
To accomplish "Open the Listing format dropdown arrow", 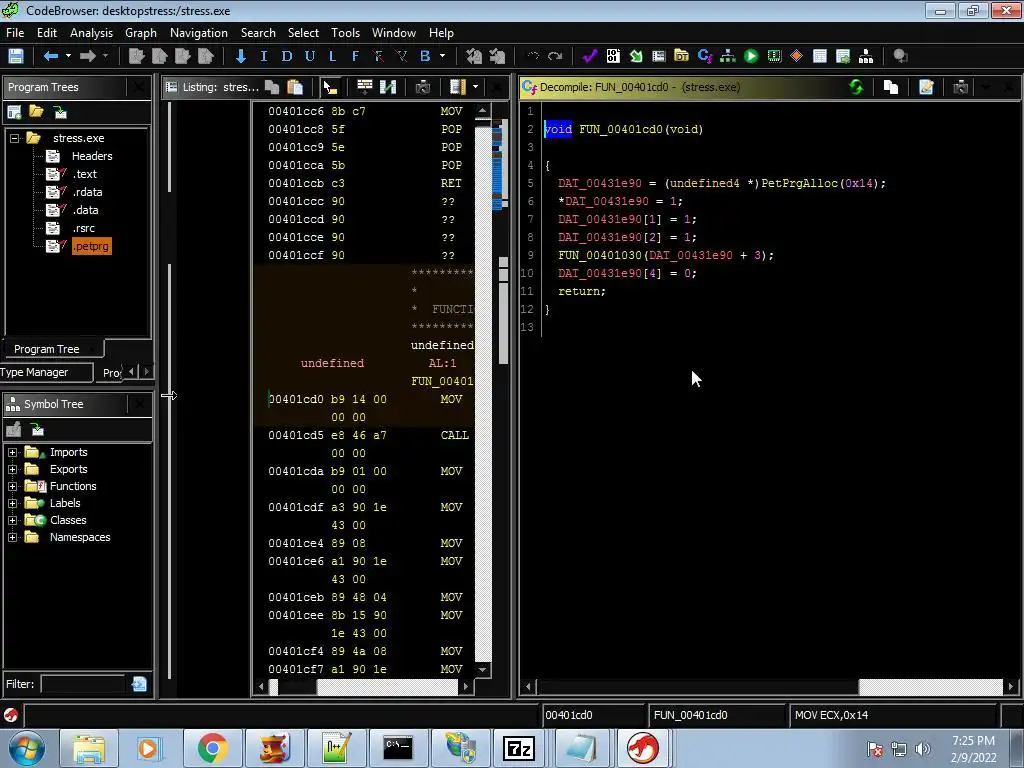I will 475,87.
